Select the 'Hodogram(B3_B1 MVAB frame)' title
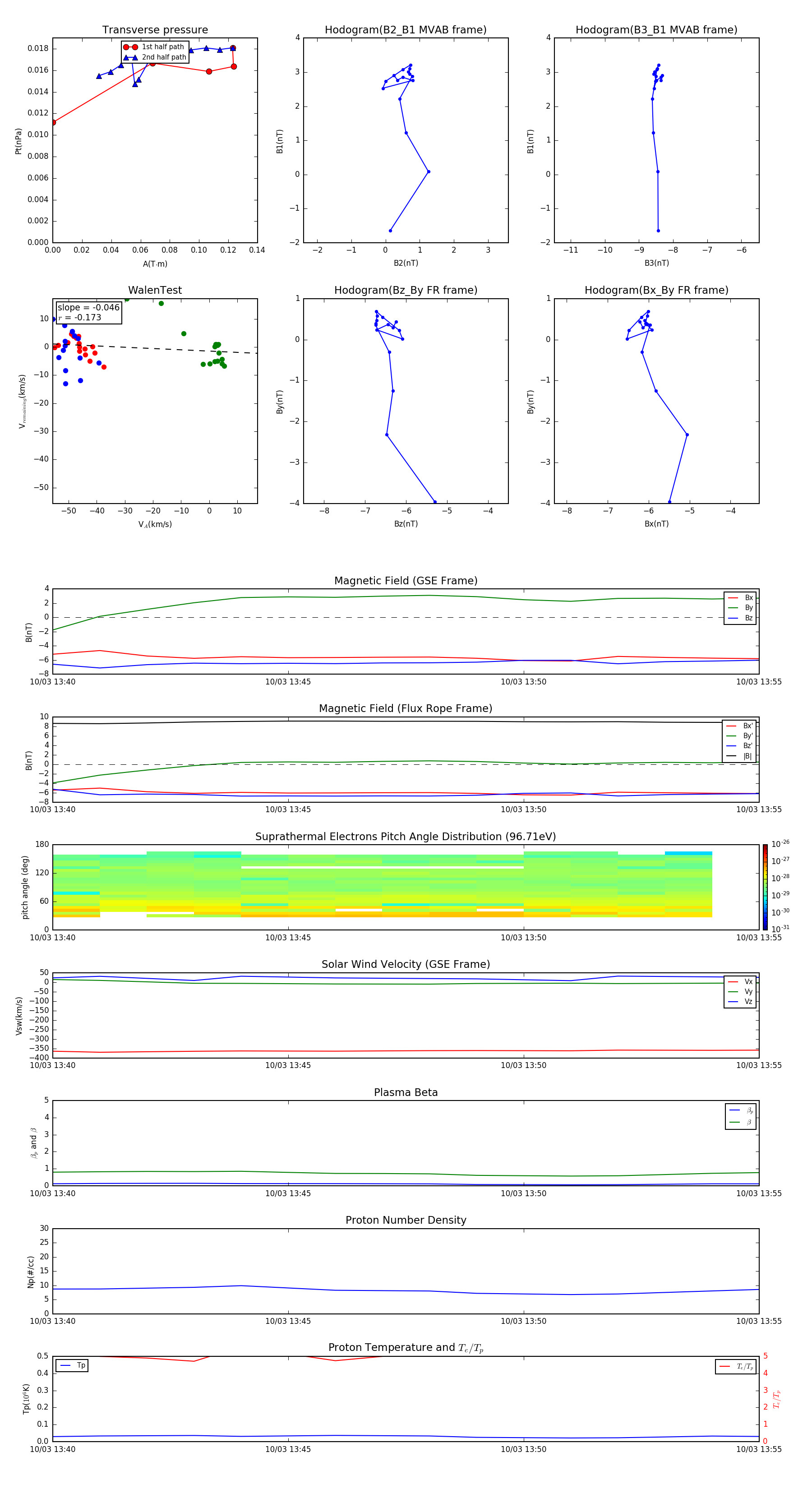 [x=656, y=30]
